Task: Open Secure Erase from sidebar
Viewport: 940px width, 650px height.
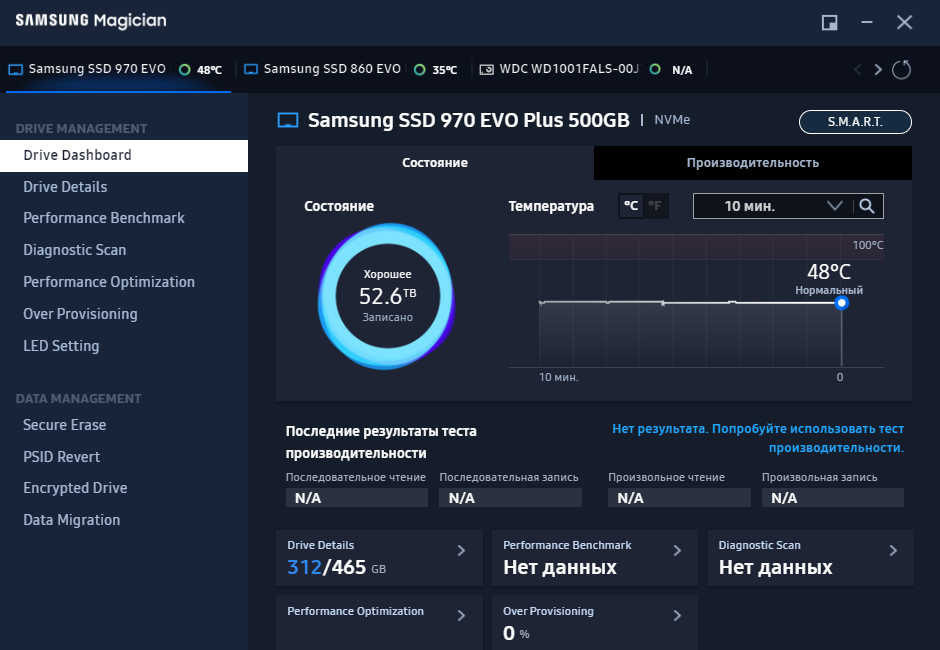Action: [65, 425]
